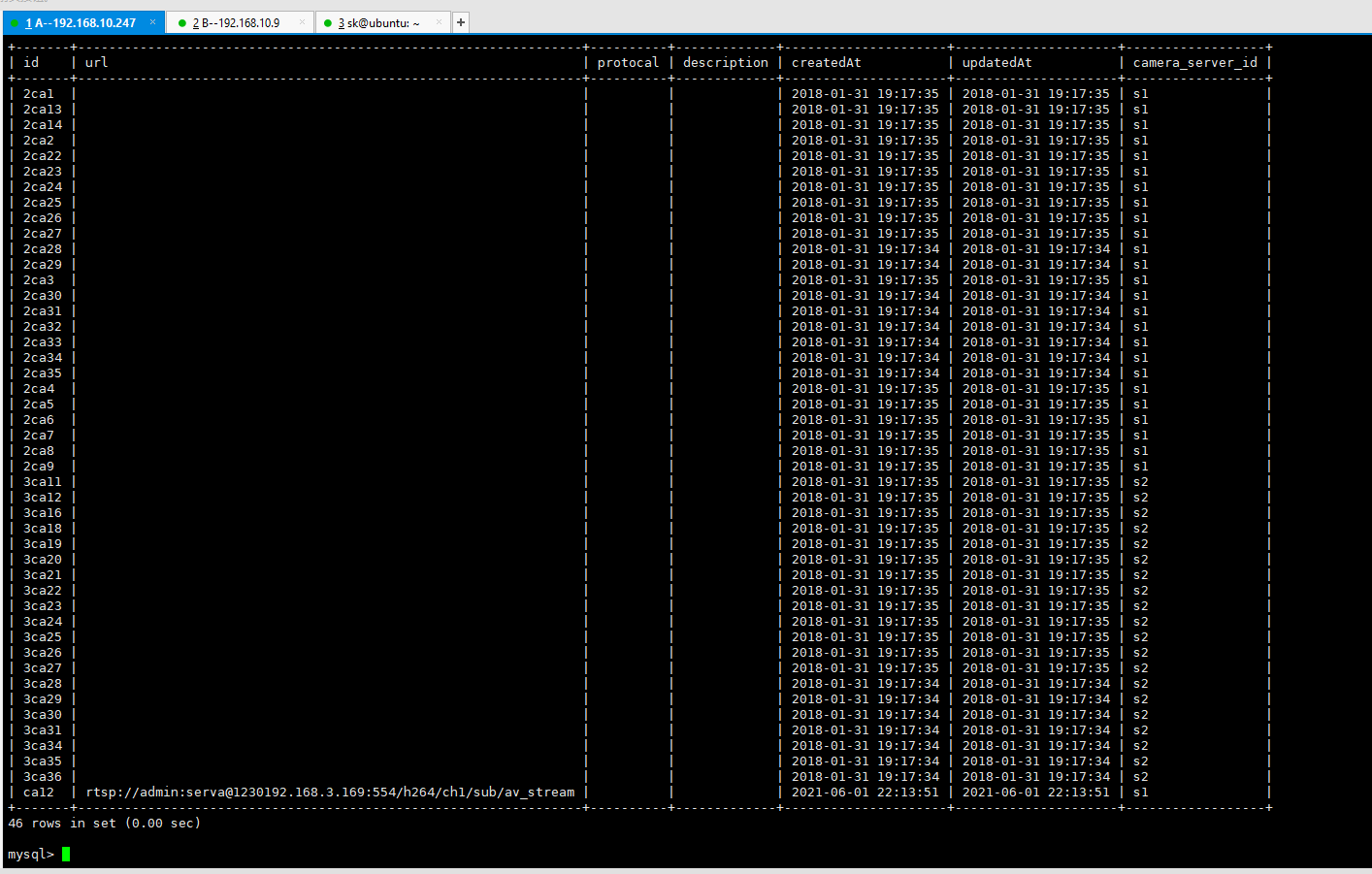Select id cell '3ca31'
This screenshot has width=1372, height=874.
pos(43,729)
